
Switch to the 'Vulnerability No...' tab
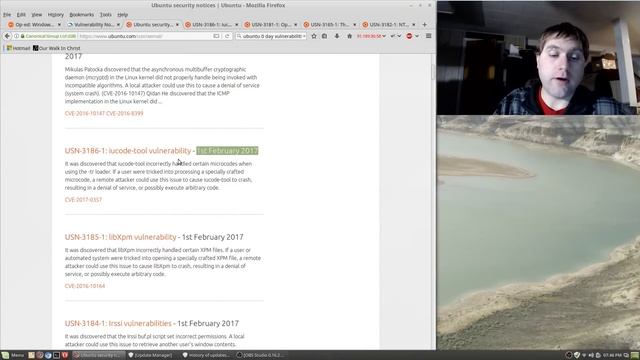pyautogui.click(x=93, y=24)
